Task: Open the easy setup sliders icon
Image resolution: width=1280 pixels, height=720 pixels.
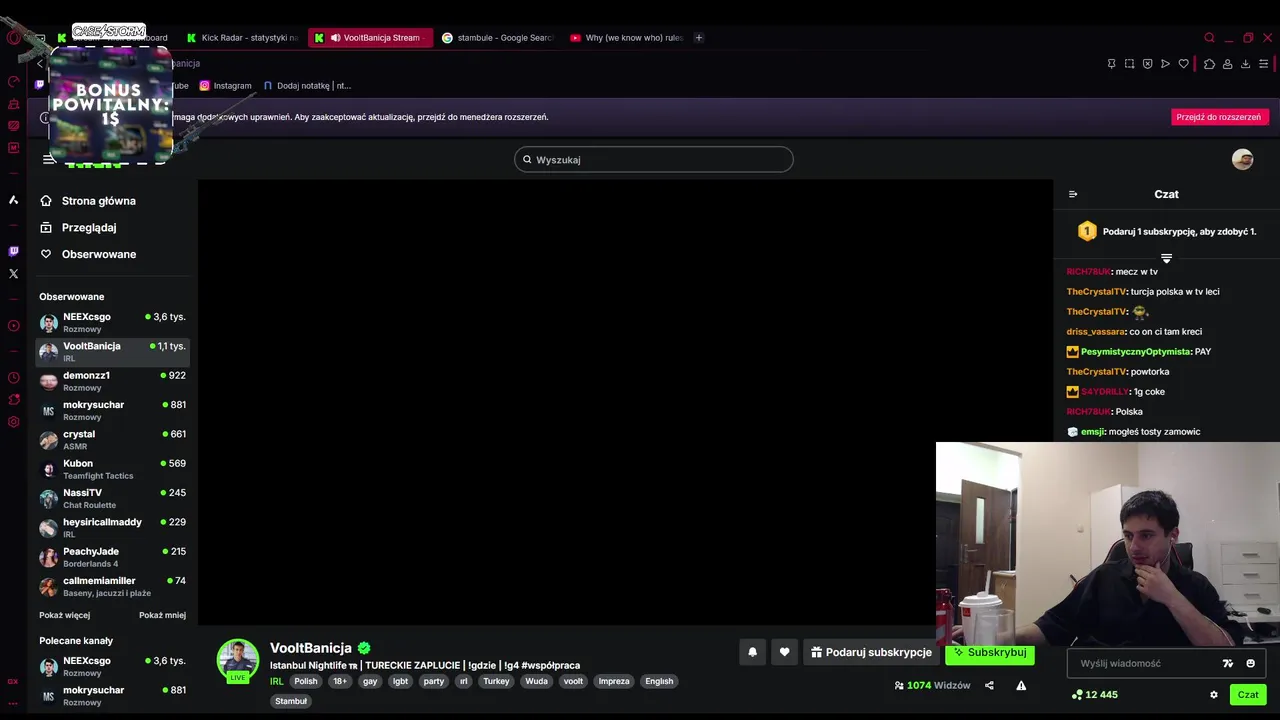Action: pyautogui.click(x=1263, y=64)
